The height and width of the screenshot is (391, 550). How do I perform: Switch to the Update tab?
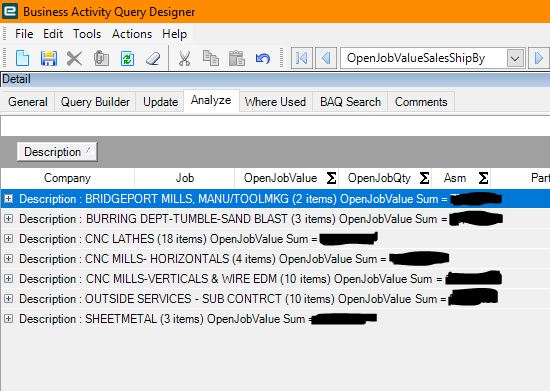pyautogui.click(x=160, y=102)
